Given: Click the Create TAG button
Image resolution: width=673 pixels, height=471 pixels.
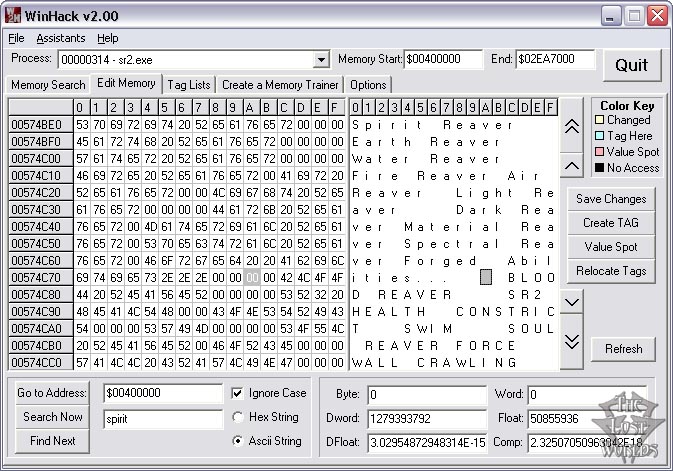Looking at the screenshot, I should pyautogui.click(x=611, y=222).
